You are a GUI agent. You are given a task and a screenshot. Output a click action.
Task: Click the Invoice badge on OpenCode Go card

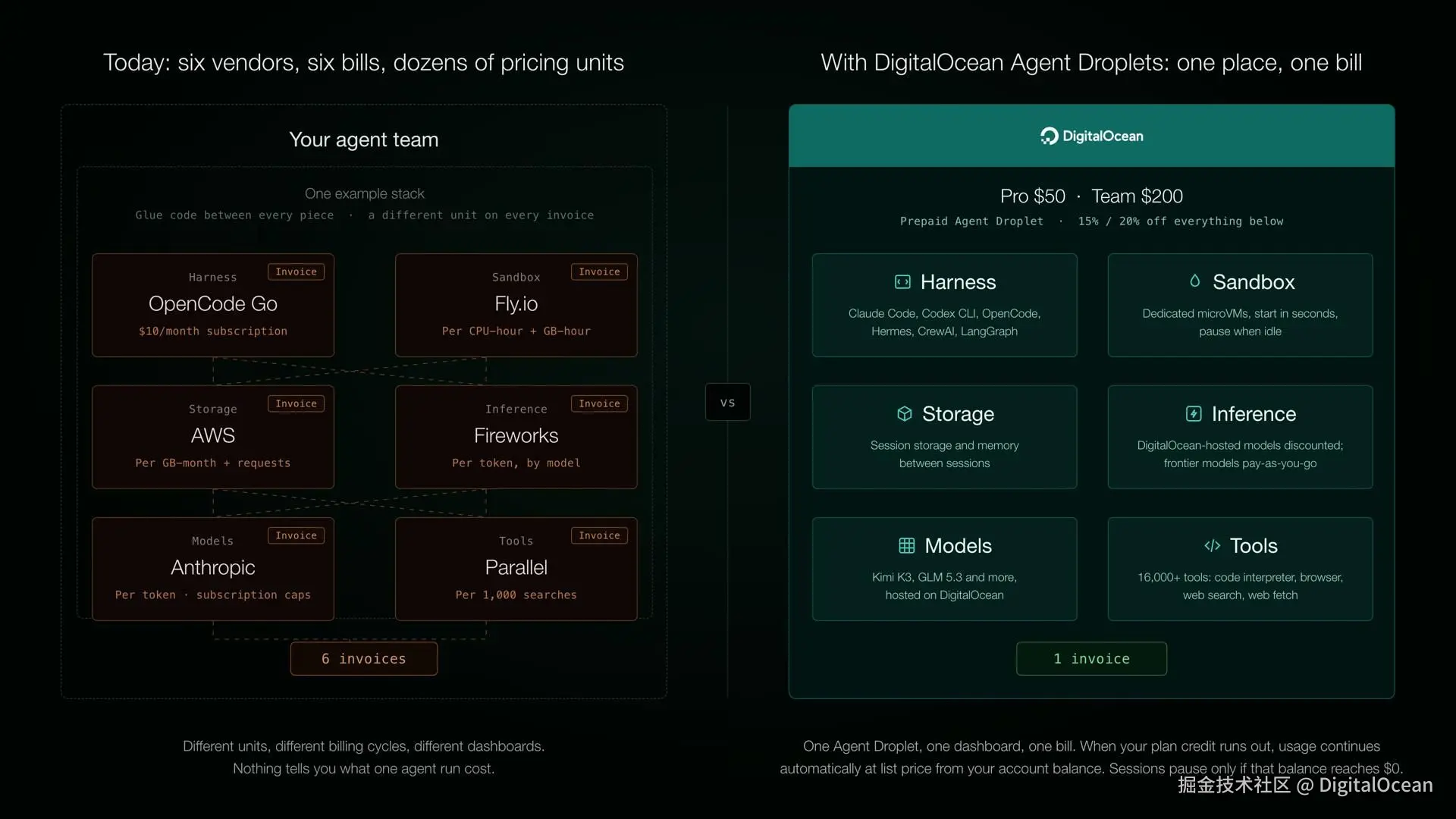pyautogui.click(x=296, y=271)
